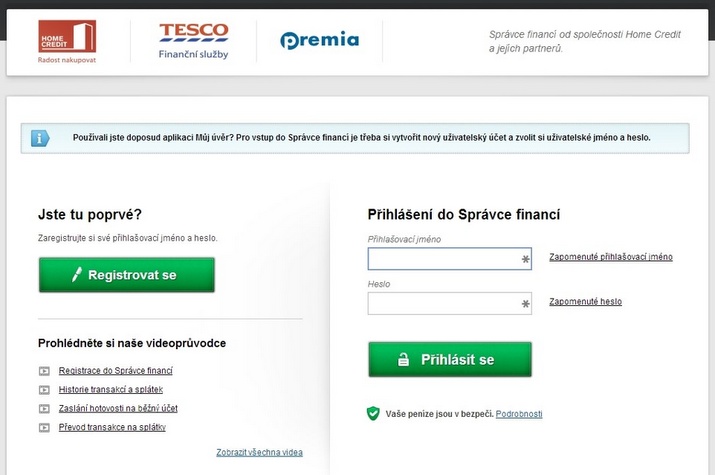Click the Registrovat se button
Image resolution: width=715 pixels, height=475 pixels.
click(127, 275)
